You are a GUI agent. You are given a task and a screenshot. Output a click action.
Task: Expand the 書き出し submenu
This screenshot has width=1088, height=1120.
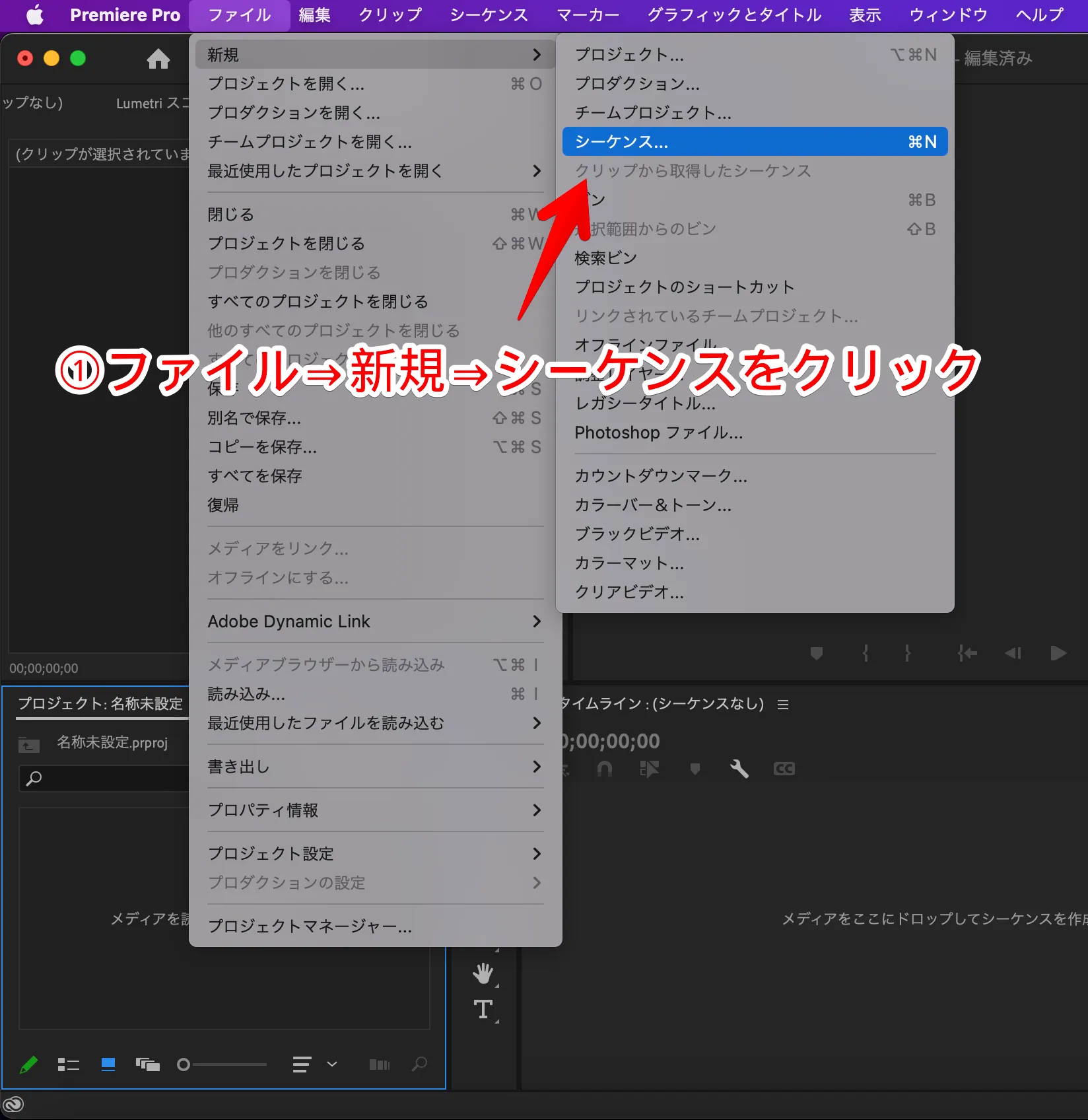pyautogui.click(x=375, y=767)
